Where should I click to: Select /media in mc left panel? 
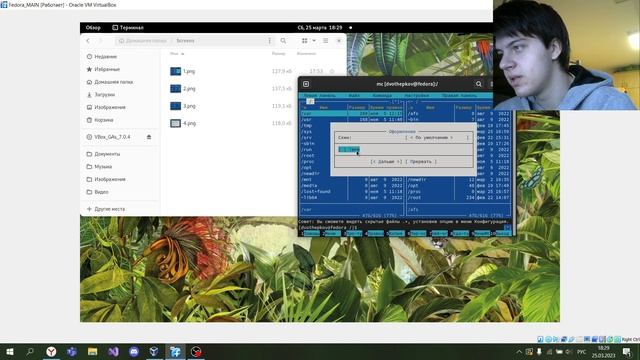(352, 186)
